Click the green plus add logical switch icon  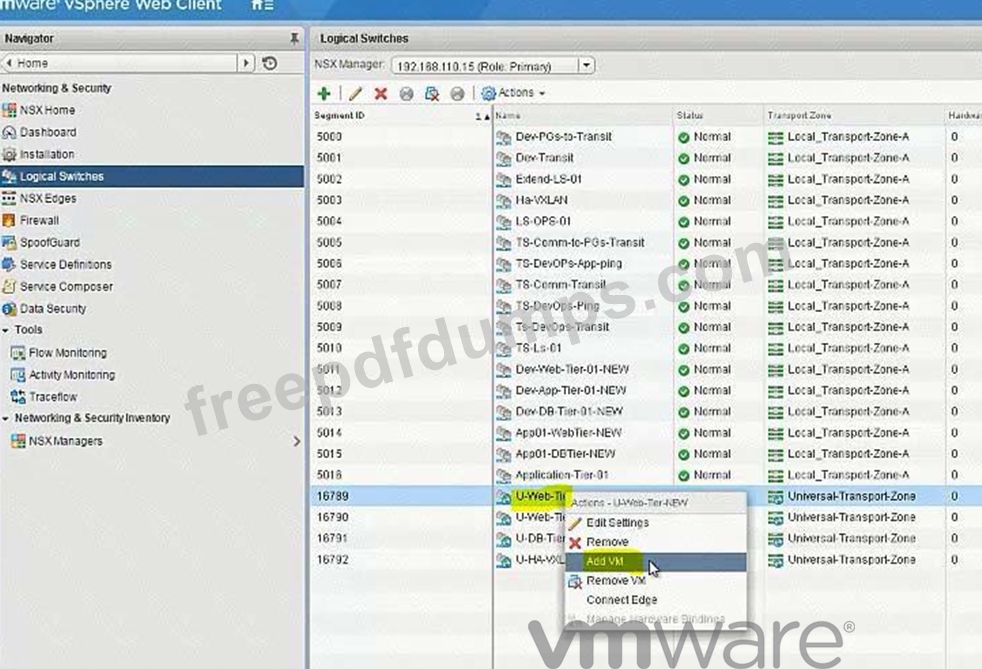point(324,94)
